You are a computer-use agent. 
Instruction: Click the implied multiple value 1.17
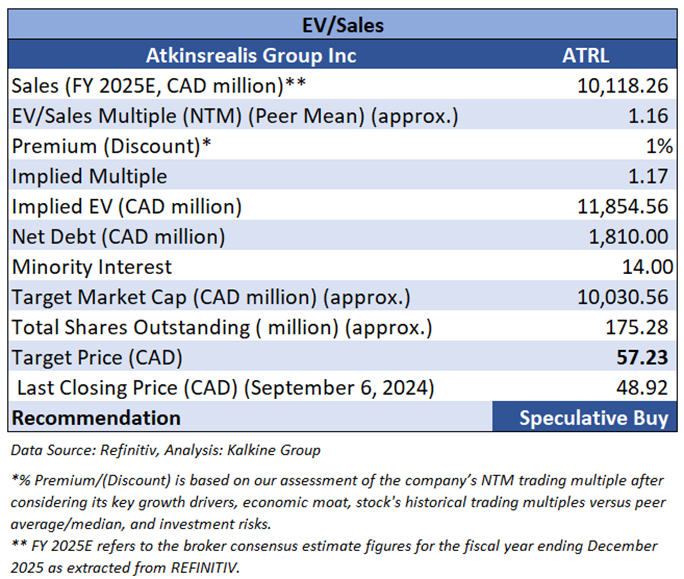click(x=648, y=176)
